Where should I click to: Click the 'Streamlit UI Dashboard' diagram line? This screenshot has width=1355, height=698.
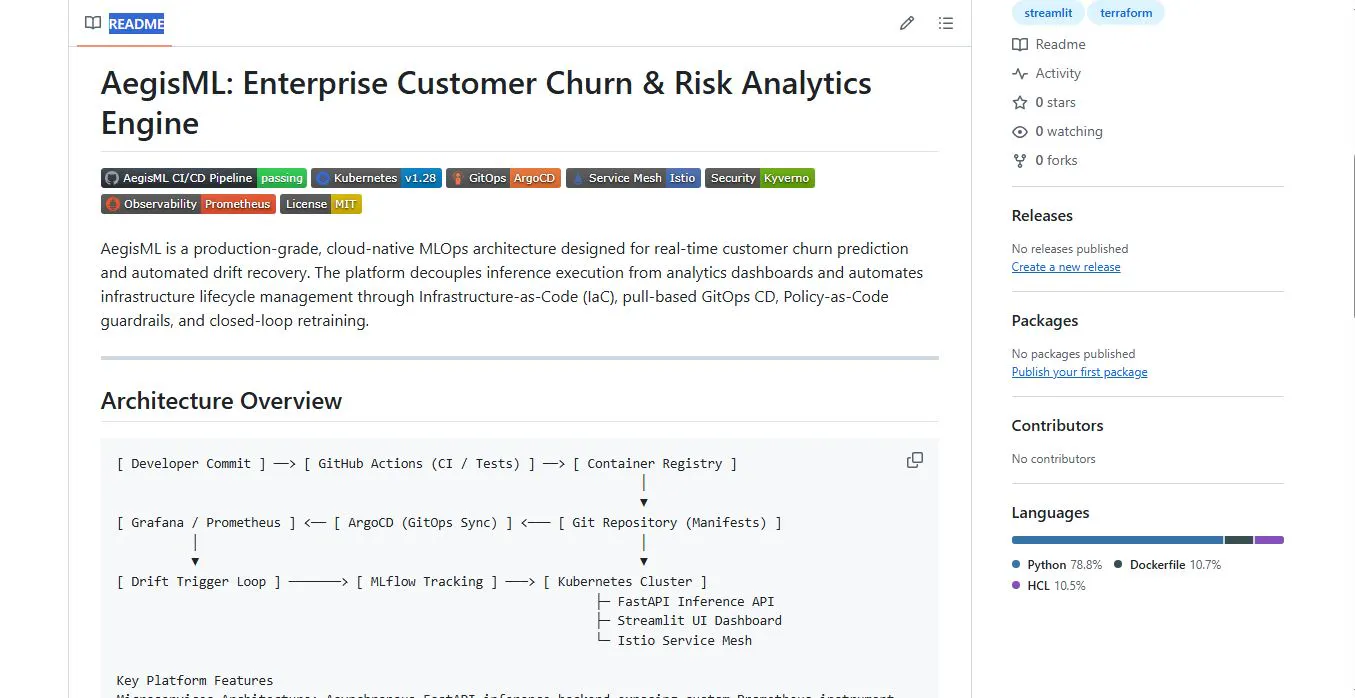(x=699, y=620)
